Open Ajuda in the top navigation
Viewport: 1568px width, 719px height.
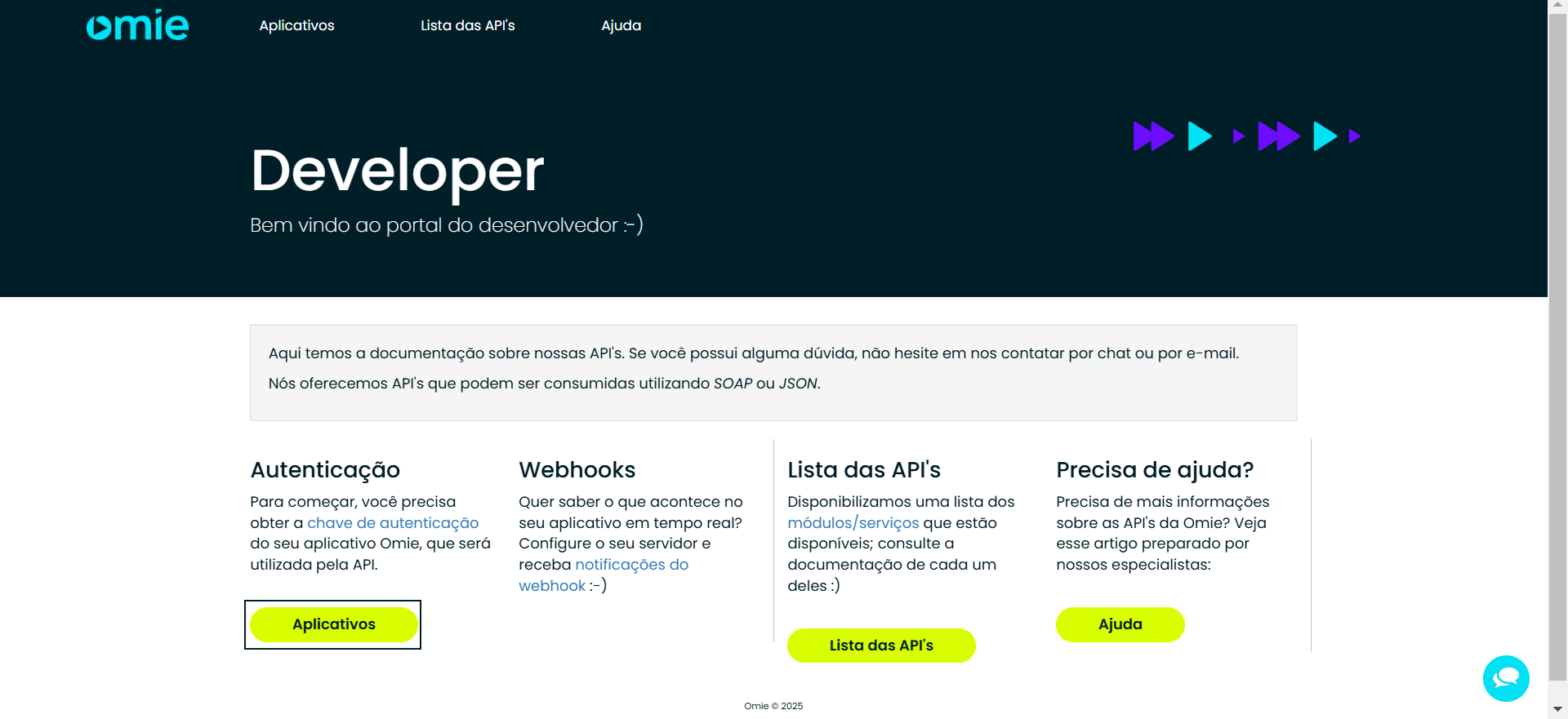click(x=621, y=25)
